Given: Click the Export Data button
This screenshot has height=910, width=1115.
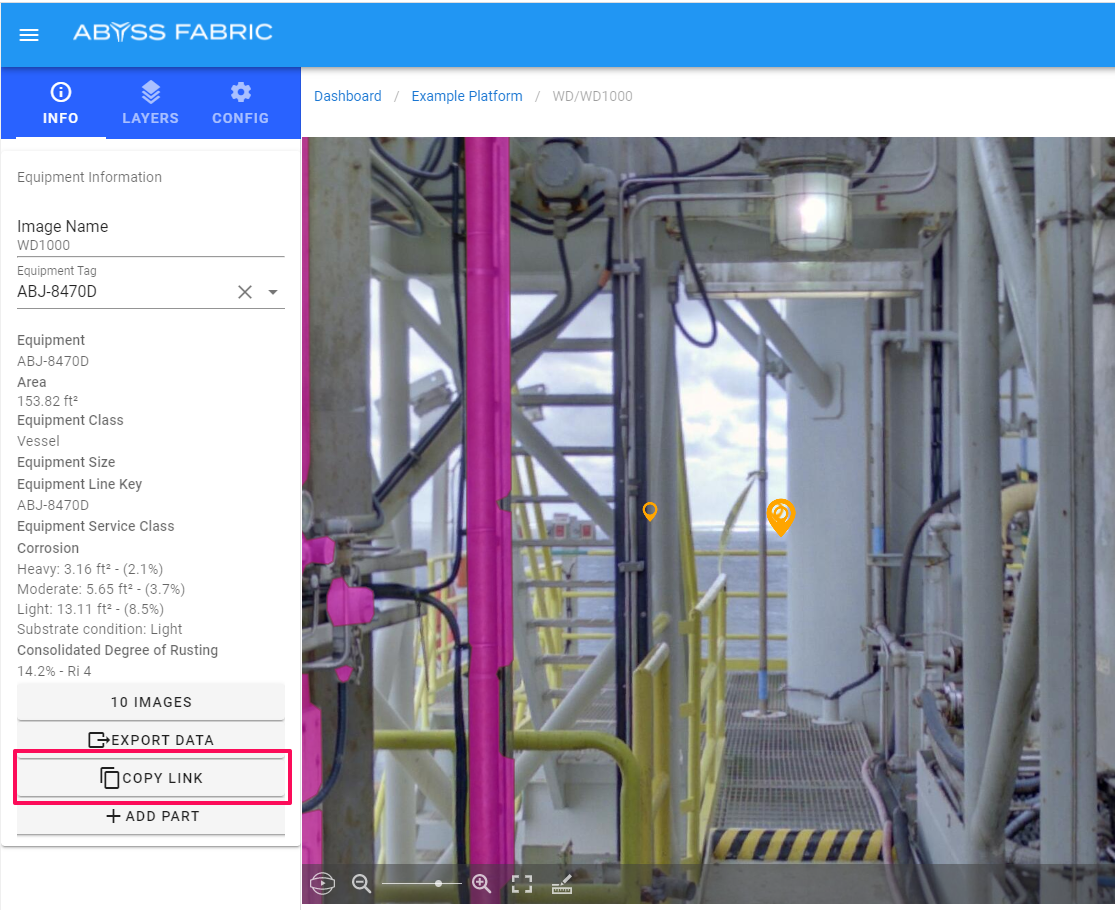Looking at the screenshot, I should click(151, 740).
